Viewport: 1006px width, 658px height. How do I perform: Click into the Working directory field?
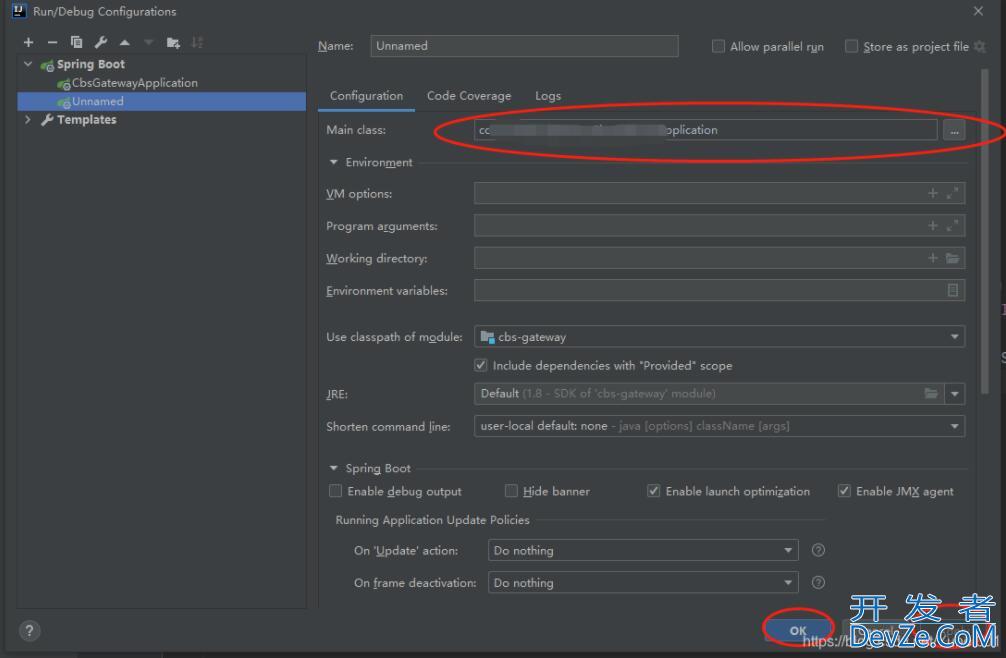point(719,258)
